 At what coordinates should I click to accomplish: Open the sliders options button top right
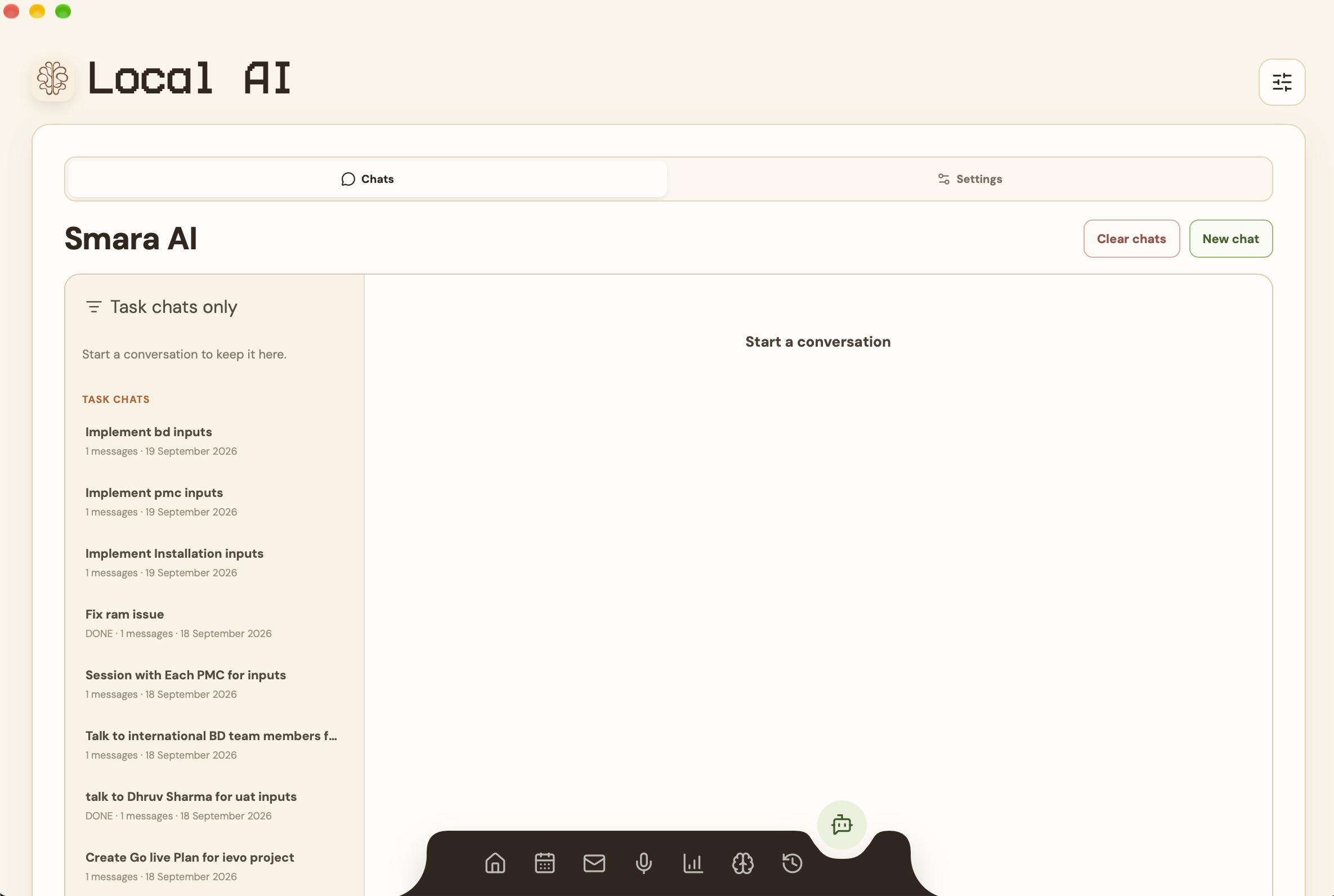[1282, 82]
